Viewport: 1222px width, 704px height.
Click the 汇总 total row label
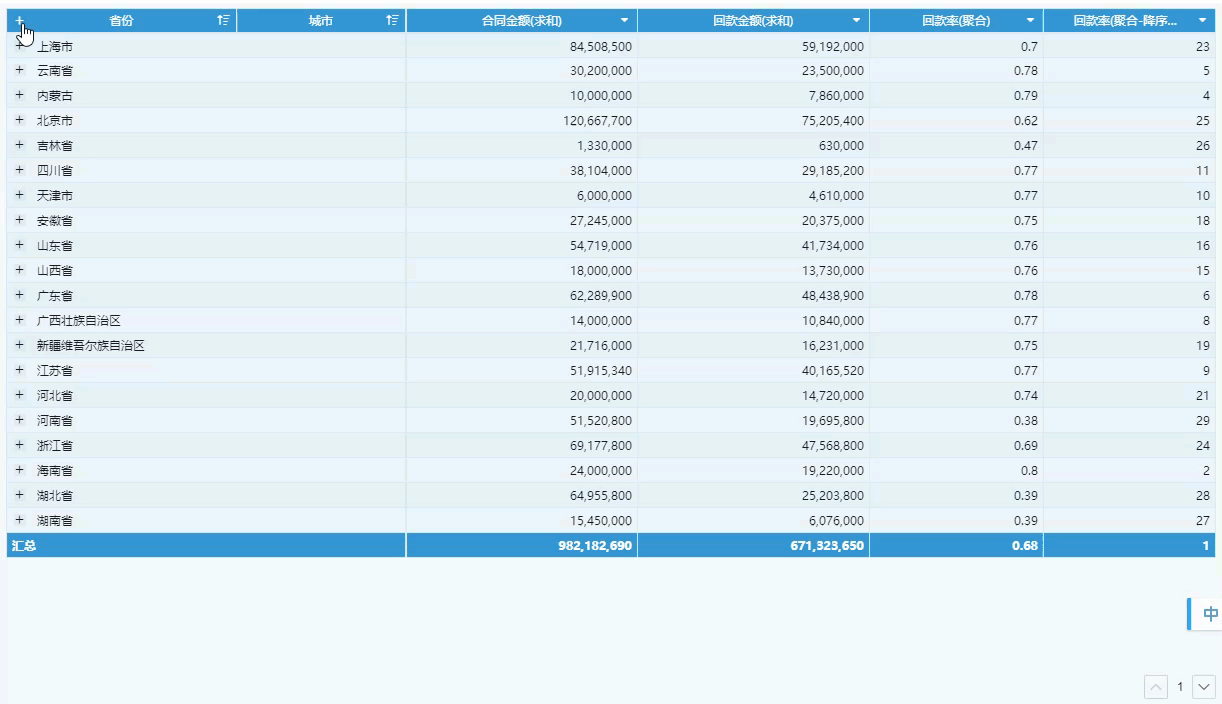(24, 545)
